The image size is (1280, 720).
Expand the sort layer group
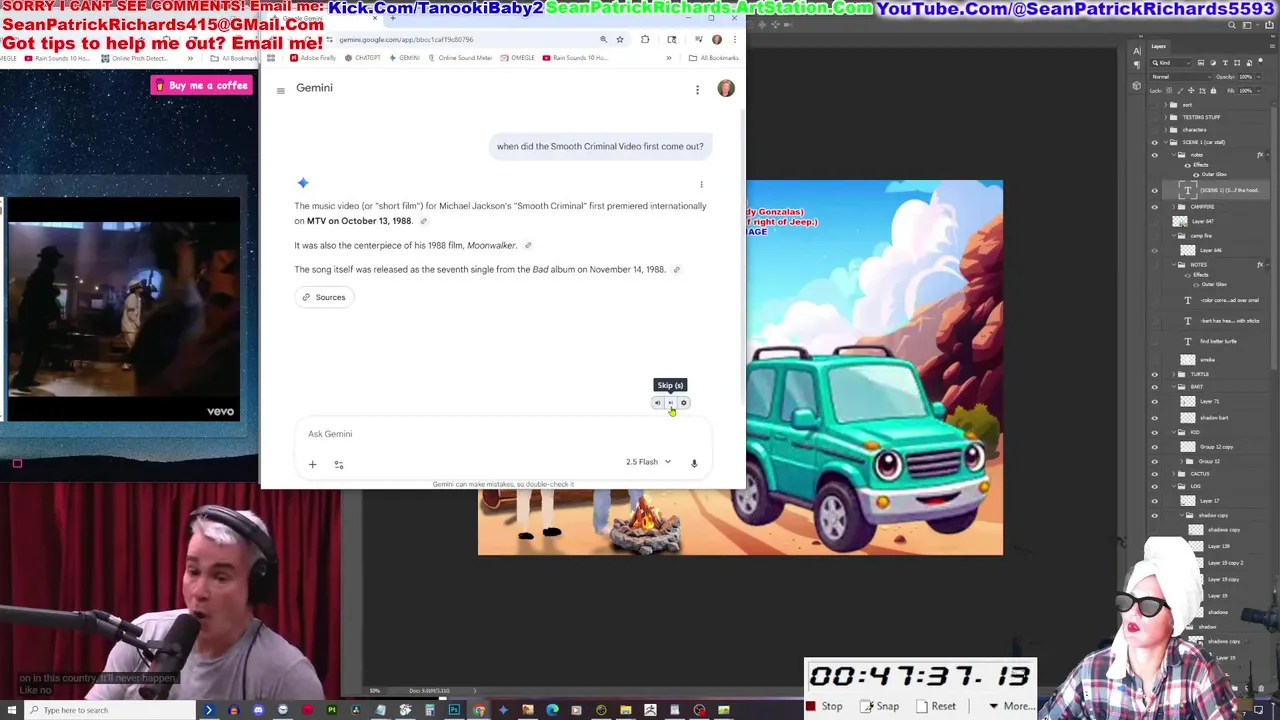click(x=1166, y=105)
